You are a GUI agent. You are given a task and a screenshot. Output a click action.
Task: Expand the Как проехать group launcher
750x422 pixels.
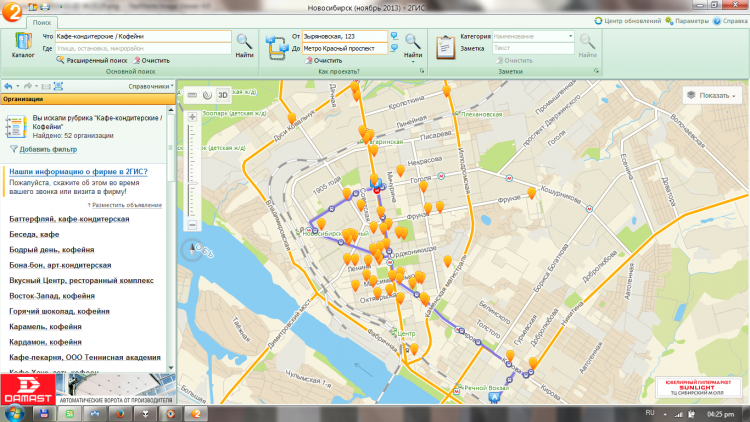click(422, 71)
